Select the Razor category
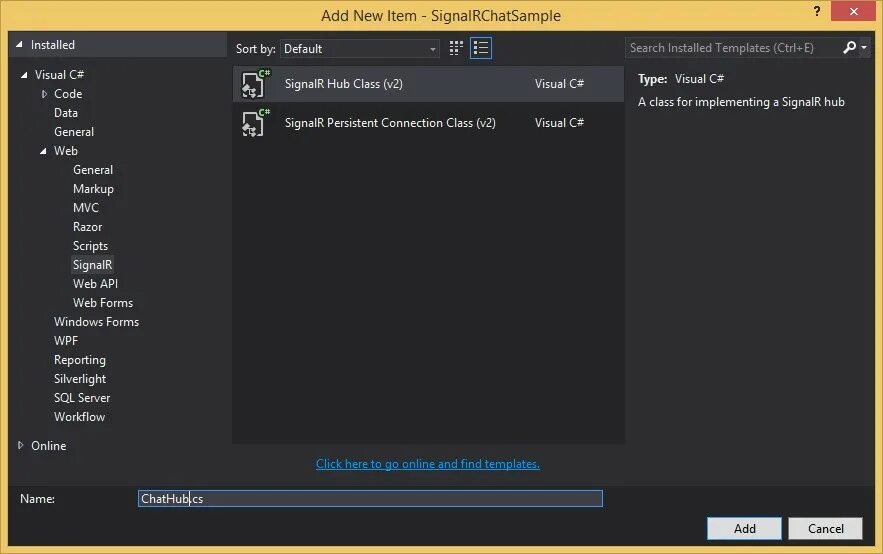This screenshot has height=554, width=883. point(87,227)
